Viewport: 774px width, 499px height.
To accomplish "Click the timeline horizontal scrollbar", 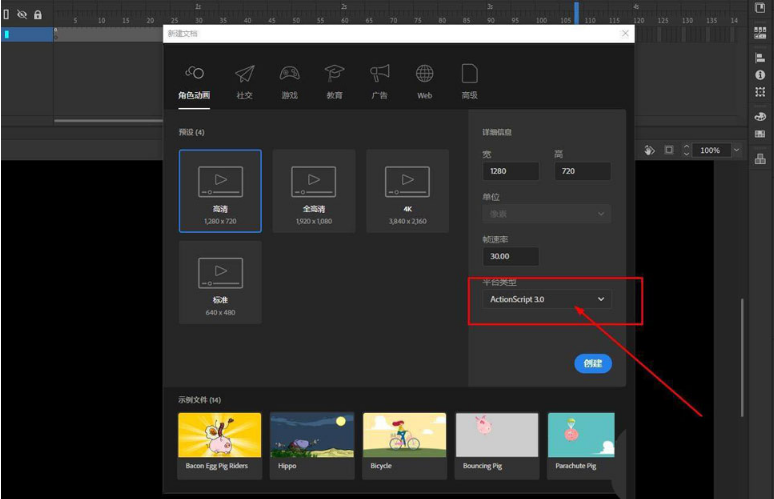I will 109,120.
